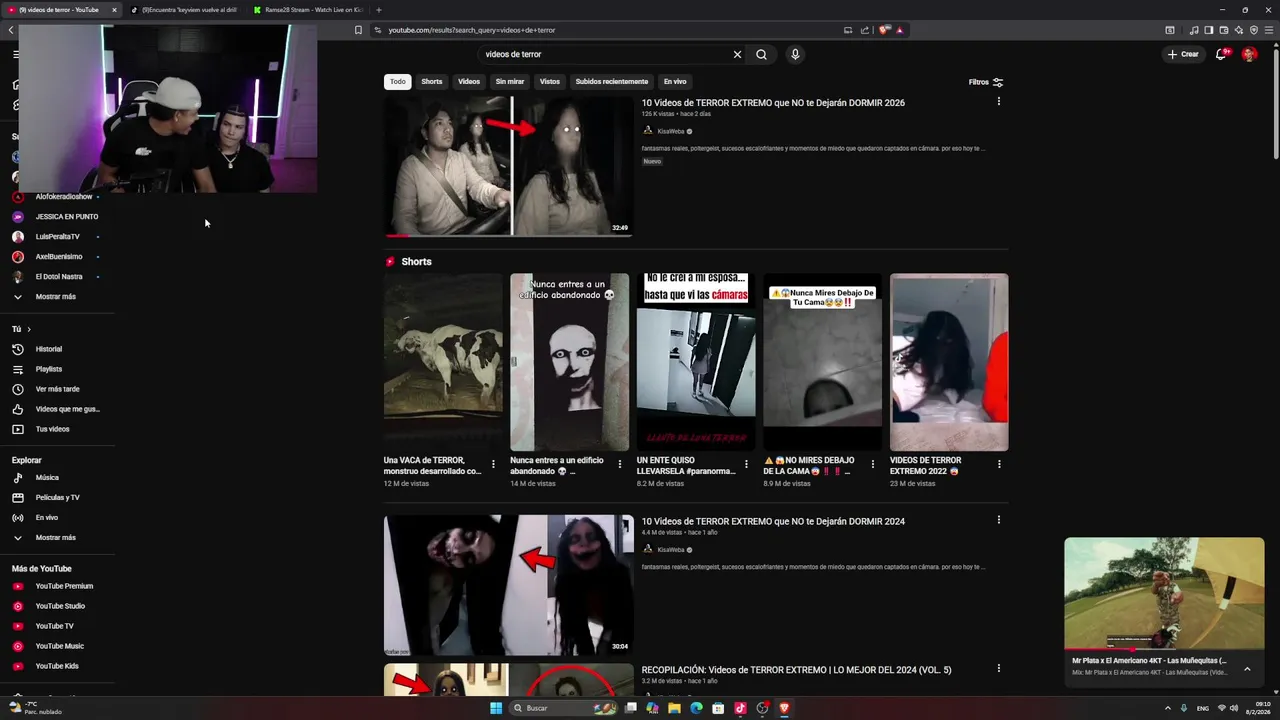Open the notifications bell
The image size is (1280, 720).
pyautogui.click(x=1221, y=54)
